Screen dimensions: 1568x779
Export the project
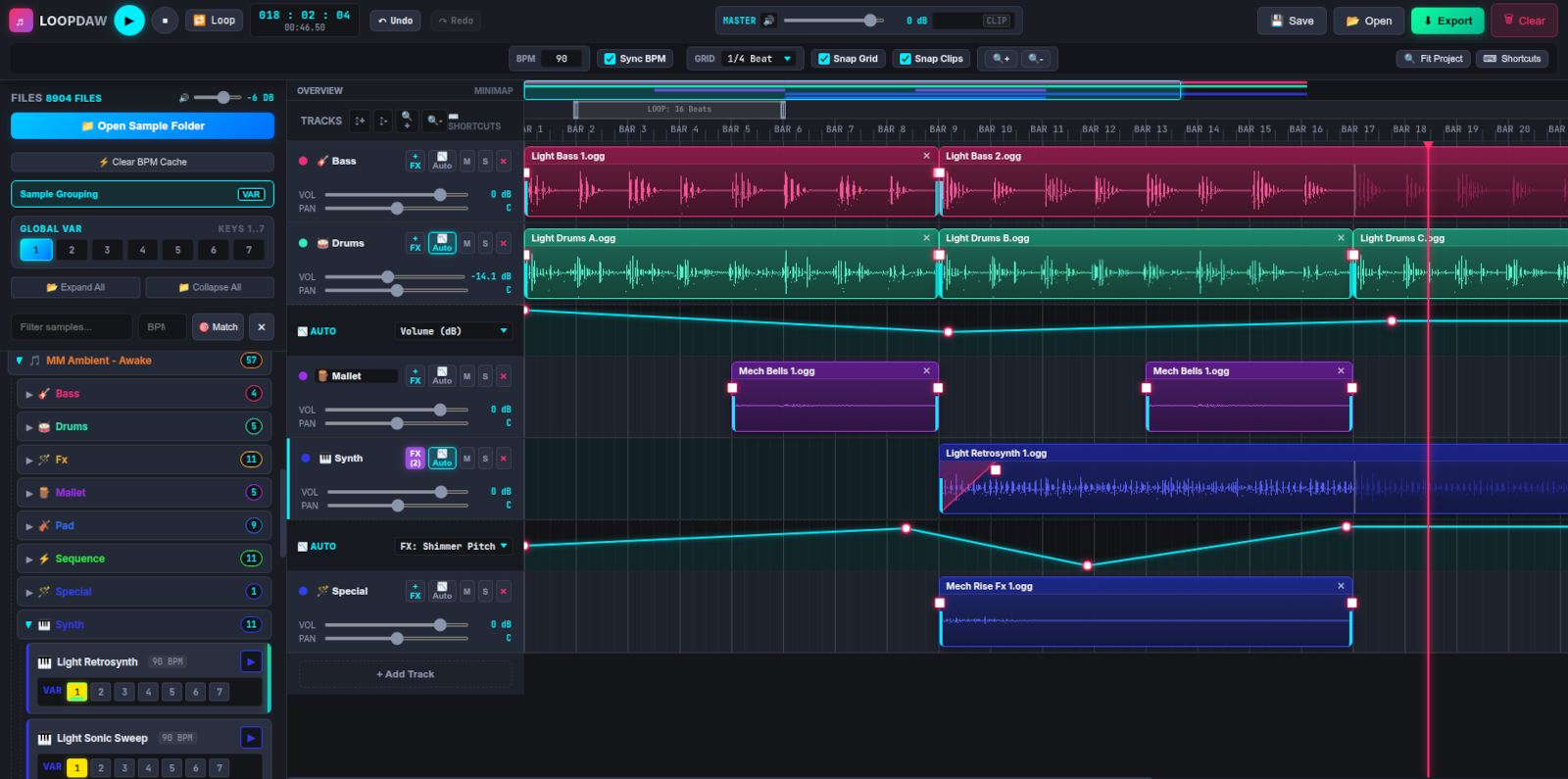1447,21
